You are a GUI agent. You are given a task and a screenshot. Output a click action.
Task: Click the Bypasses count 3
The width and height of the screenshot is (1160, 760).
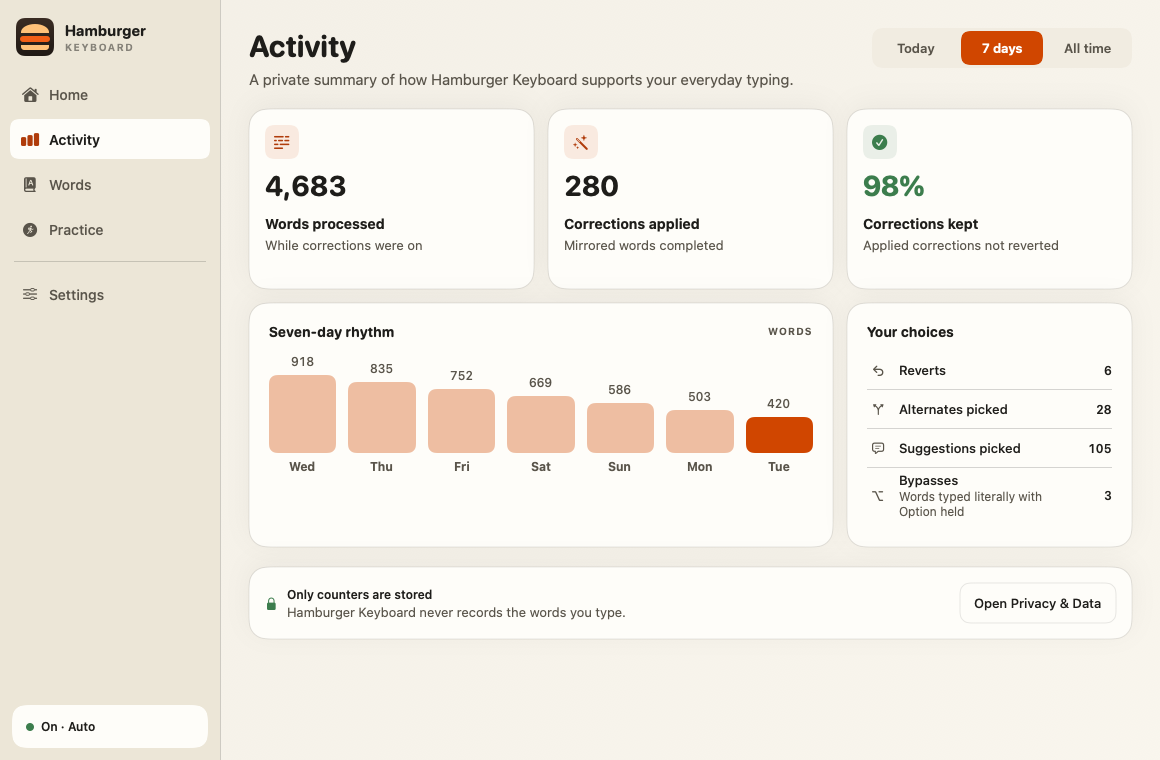coord(1107,496)
